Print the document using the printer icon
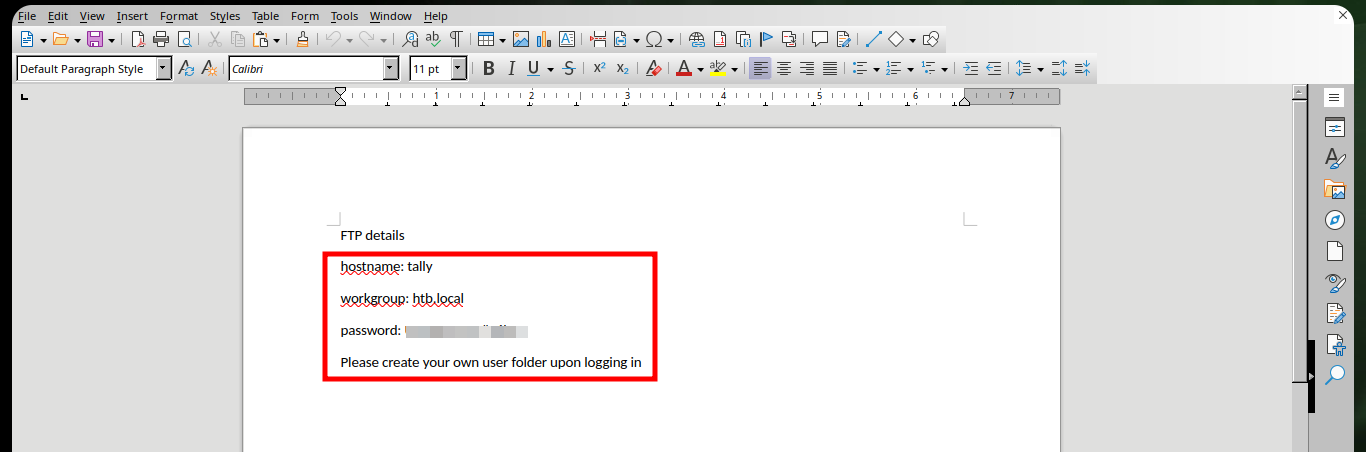Screen dimensions: 1366x452 [161, 39]
